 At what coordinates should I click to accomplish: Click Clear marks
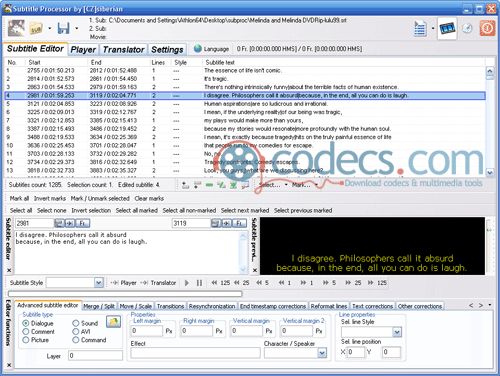coord(149,198)
